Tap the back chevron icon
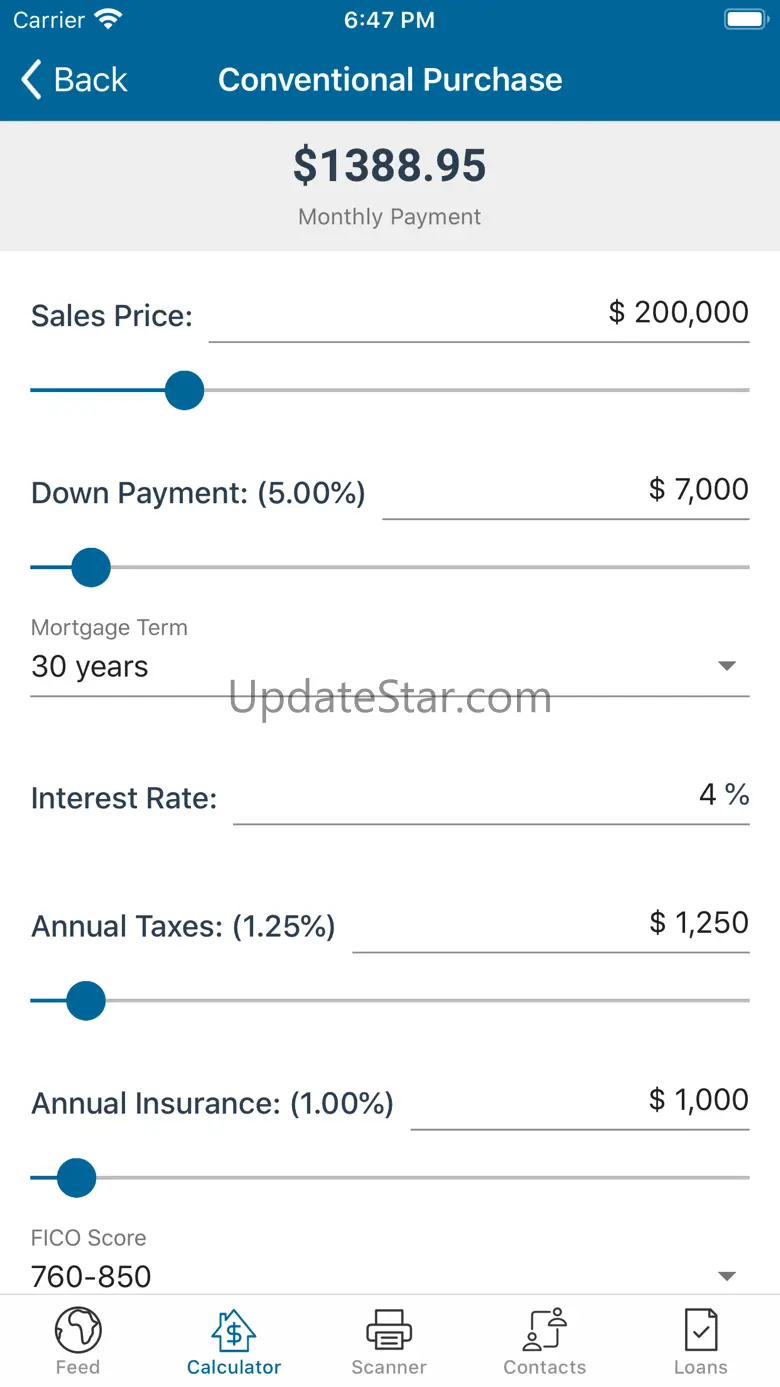The height and width of the screenshot is (1387, 780). pos(32,80)
